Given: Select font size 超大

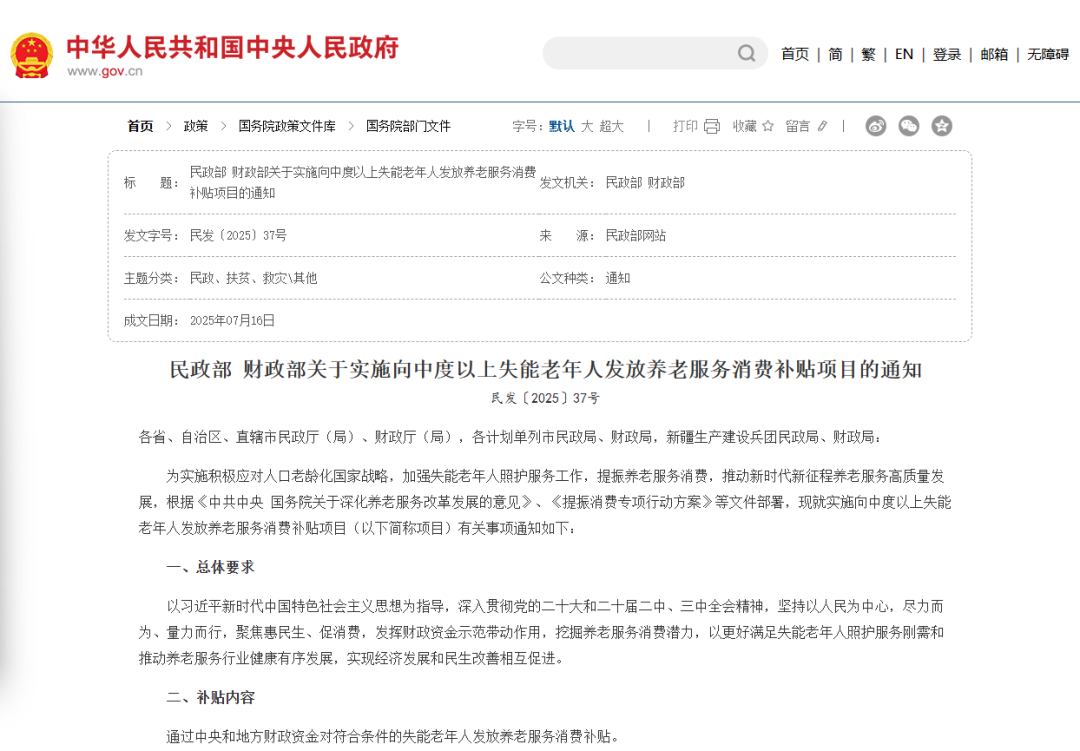Looking at the screenshot, I should pos(611,126).
